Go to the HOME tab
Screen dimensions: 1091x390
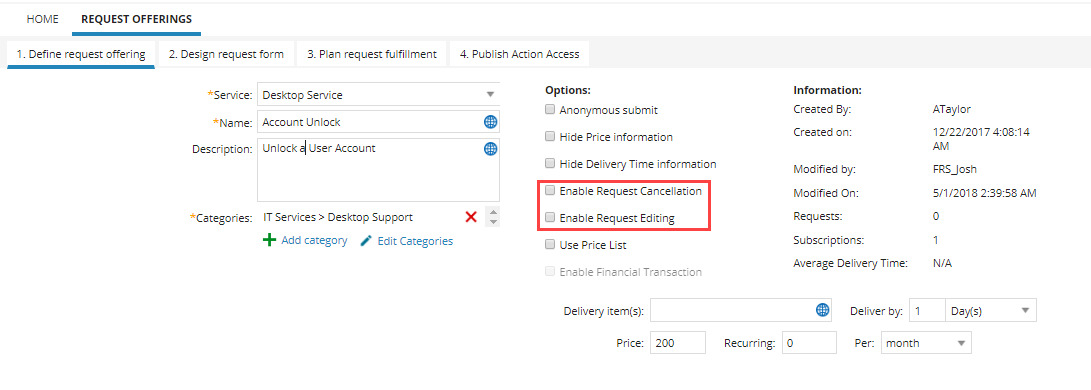point(42,19)
